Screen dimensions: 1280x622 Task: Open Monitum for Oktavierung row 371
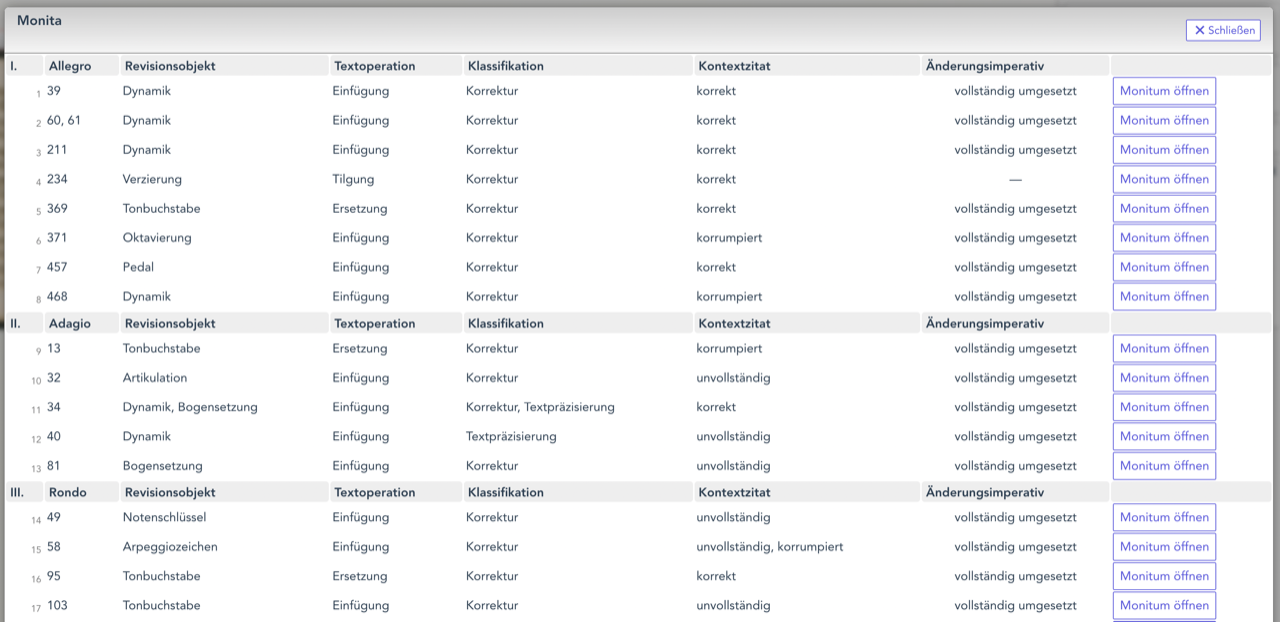point(1164,238)
